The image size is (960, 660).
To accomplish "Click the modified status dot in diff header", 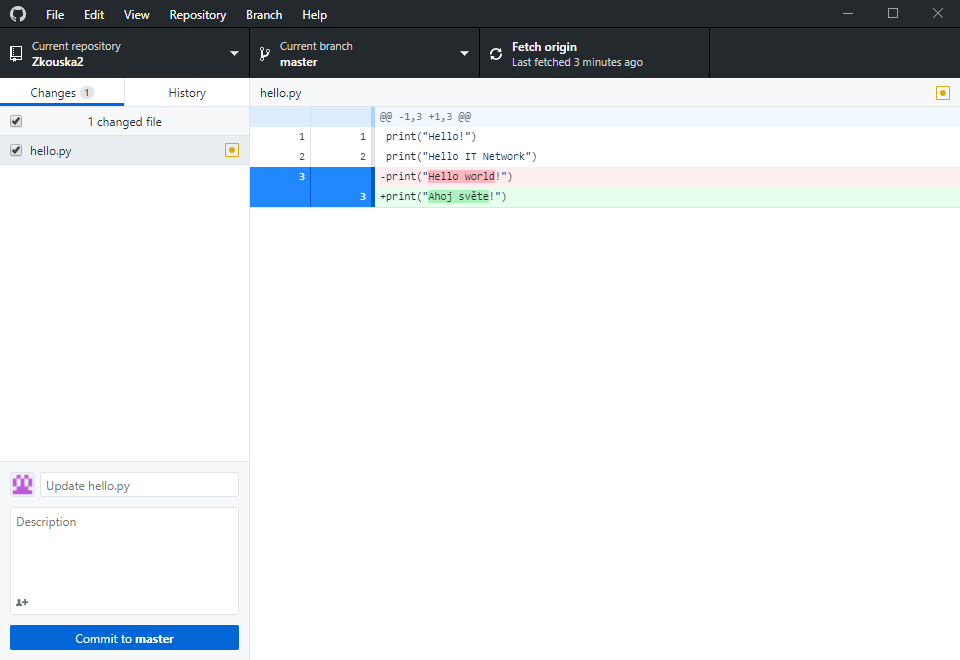I will 942,91.
